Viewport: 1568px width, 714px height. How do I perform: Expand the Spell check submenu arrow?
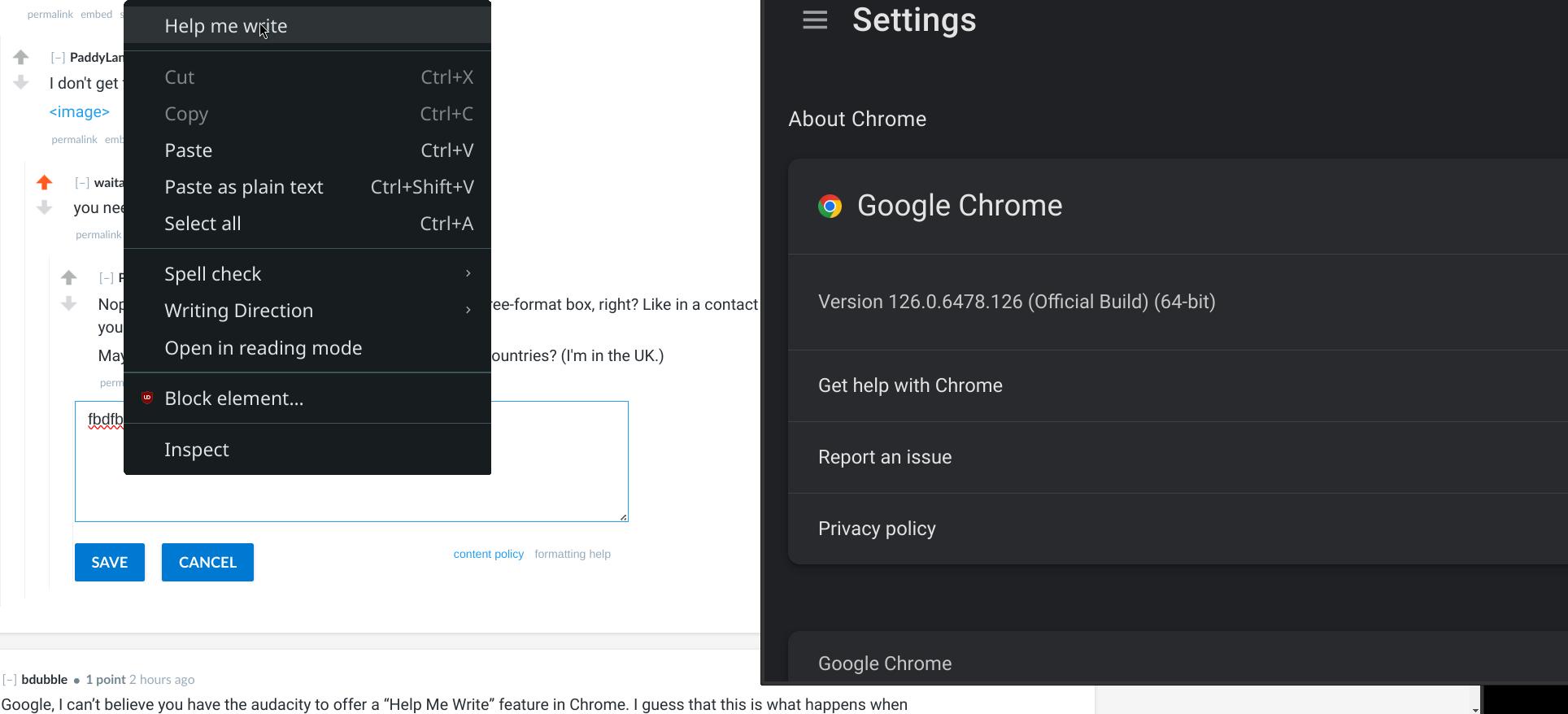[x=468, y=273]
